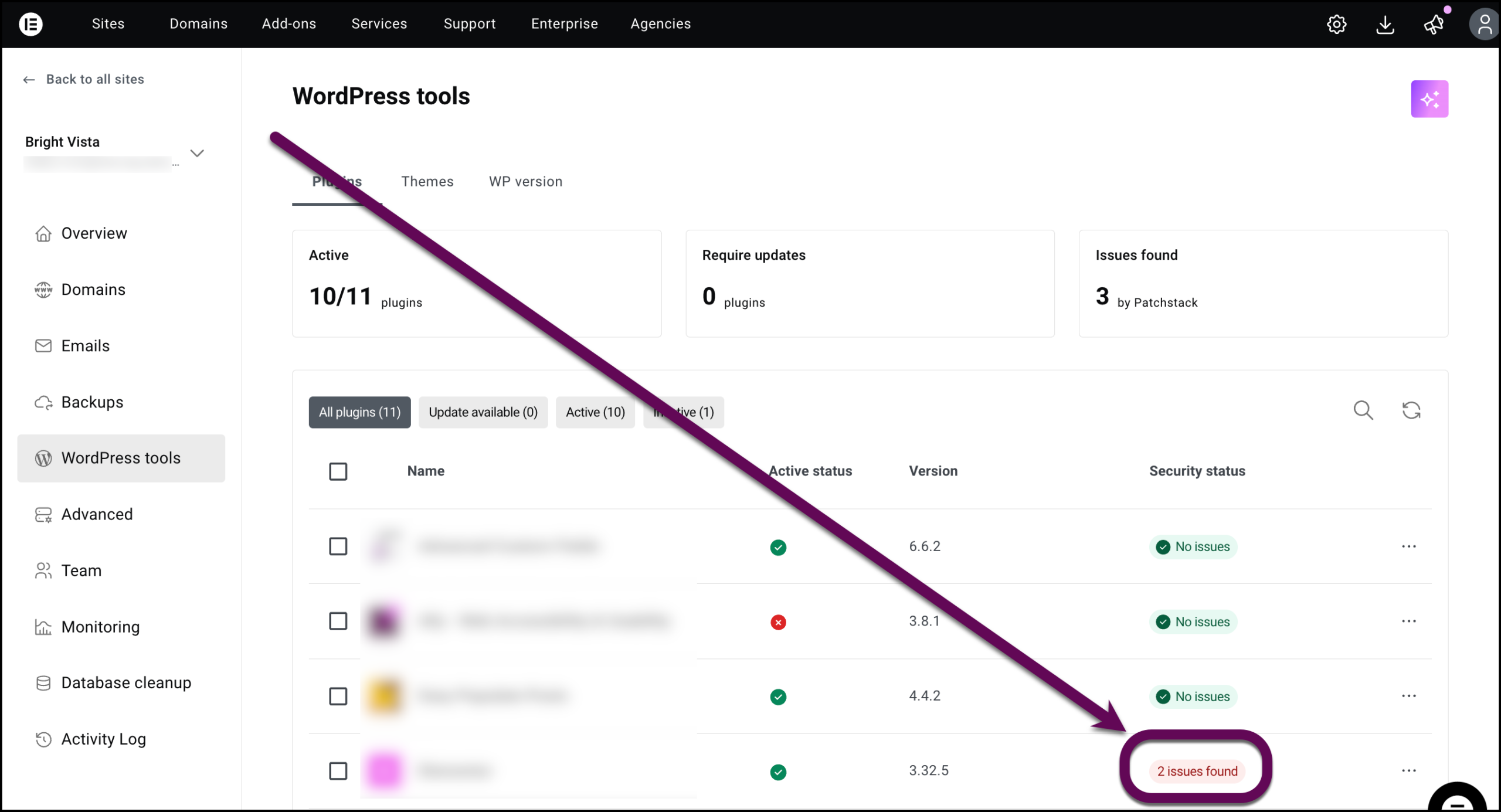Open Database cleanup in sidebar
The height and width of the screenshot is (812, 1501).
tap(125, 683)
